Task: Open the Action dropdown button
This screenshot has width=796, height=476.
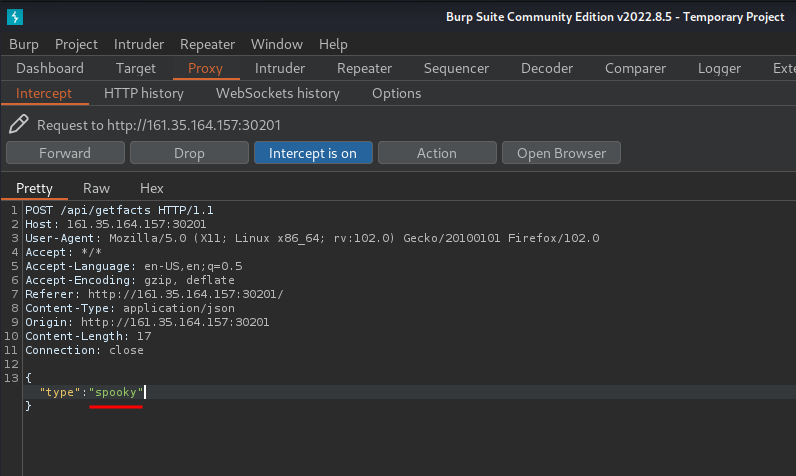Action: point(437,153)
